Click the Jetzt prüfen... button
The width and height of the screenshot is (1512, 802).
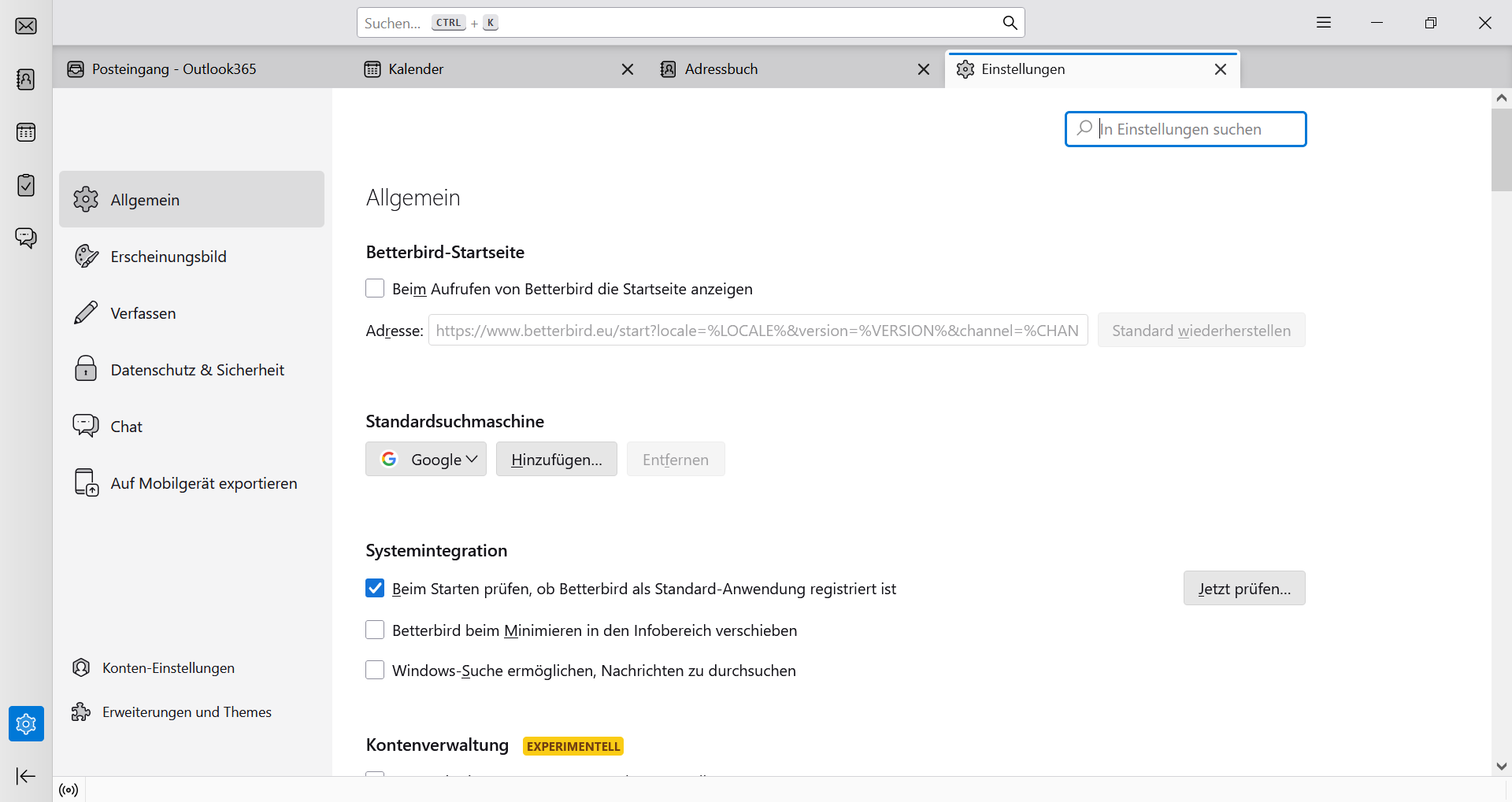pyautogui.click(x=1244, y=589)
